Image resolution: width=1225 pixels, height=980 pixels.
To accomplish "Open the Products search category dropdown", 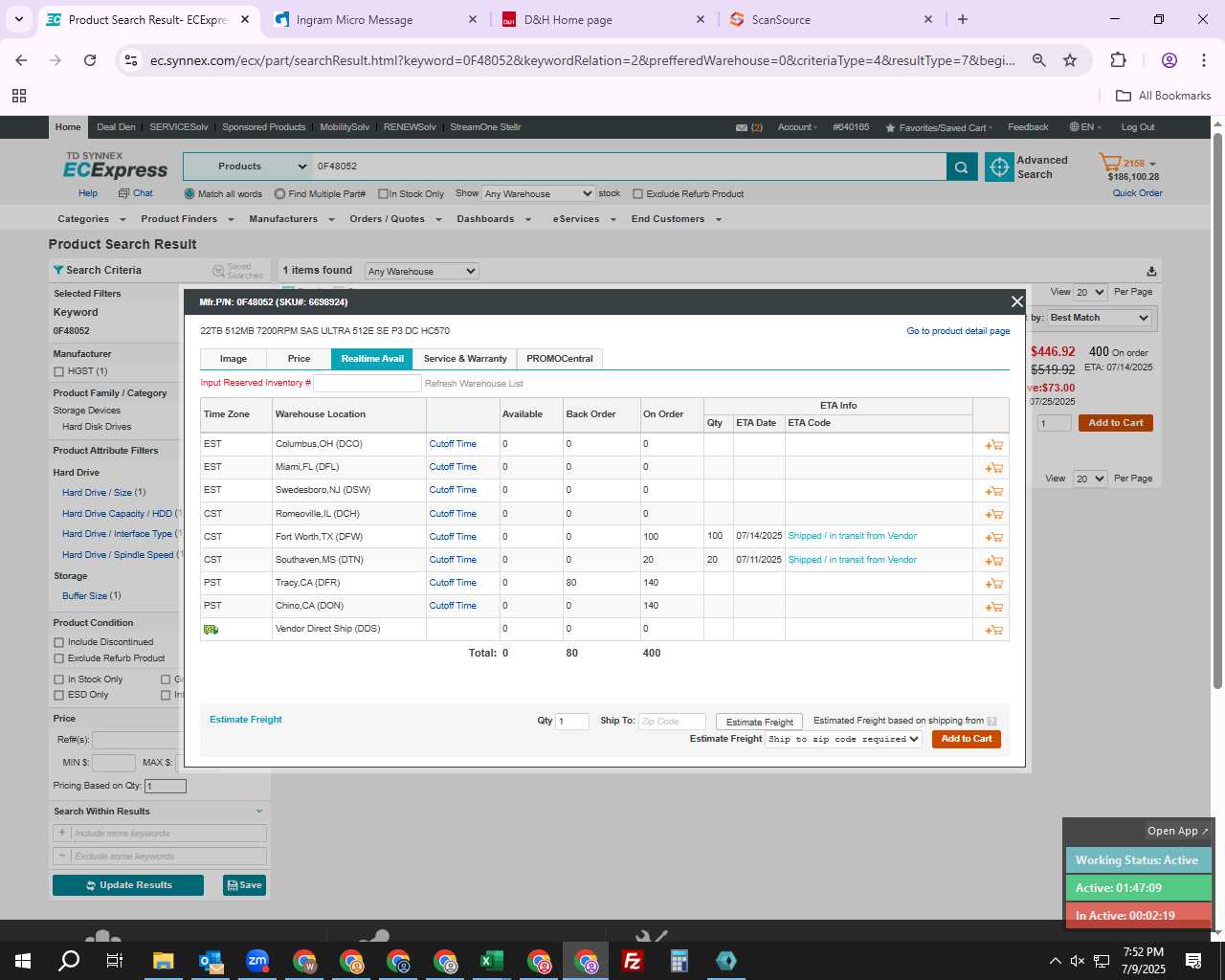I will (x=247, y=167).
